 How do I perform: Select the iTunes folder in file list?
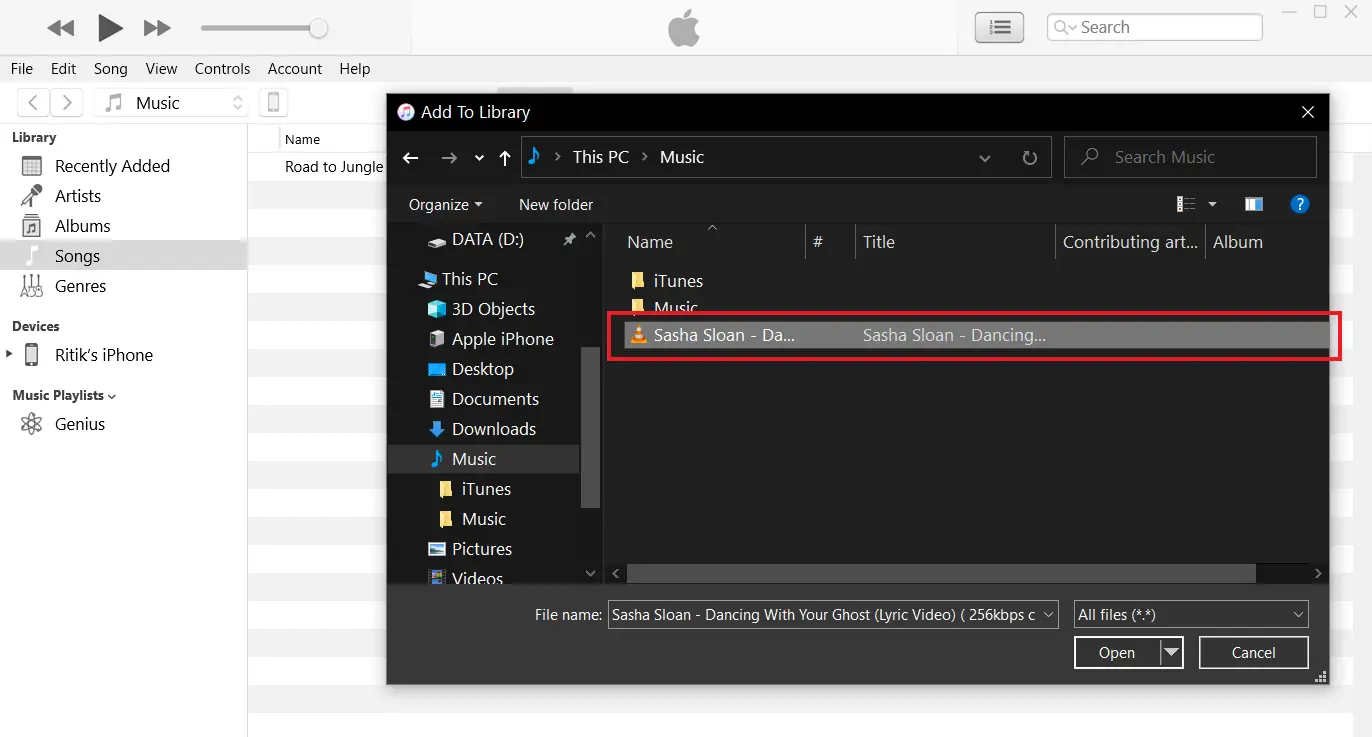click(x=678, y=281)
